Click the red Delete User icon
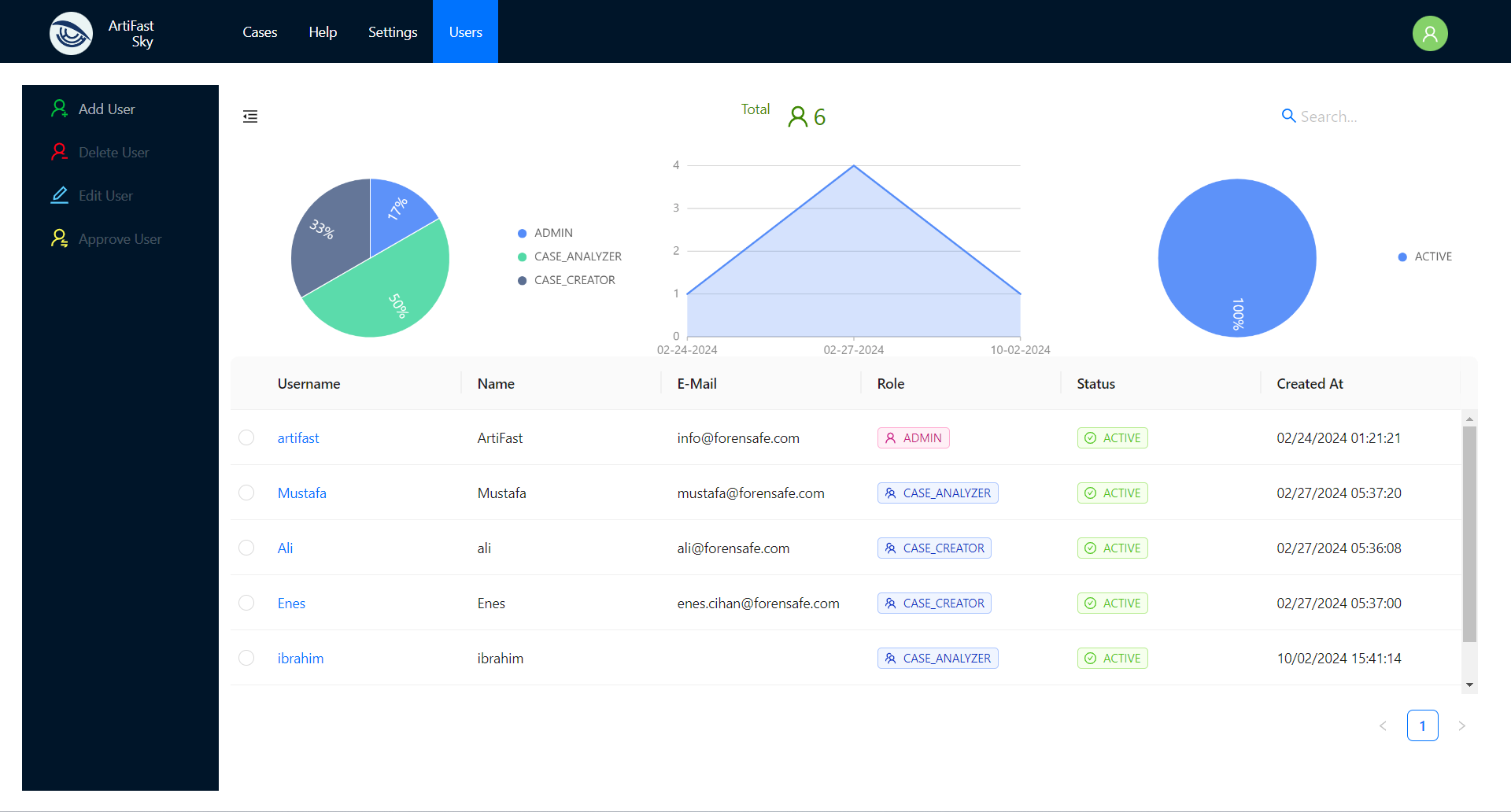1511x812 pixels. [x=59, y=152]
